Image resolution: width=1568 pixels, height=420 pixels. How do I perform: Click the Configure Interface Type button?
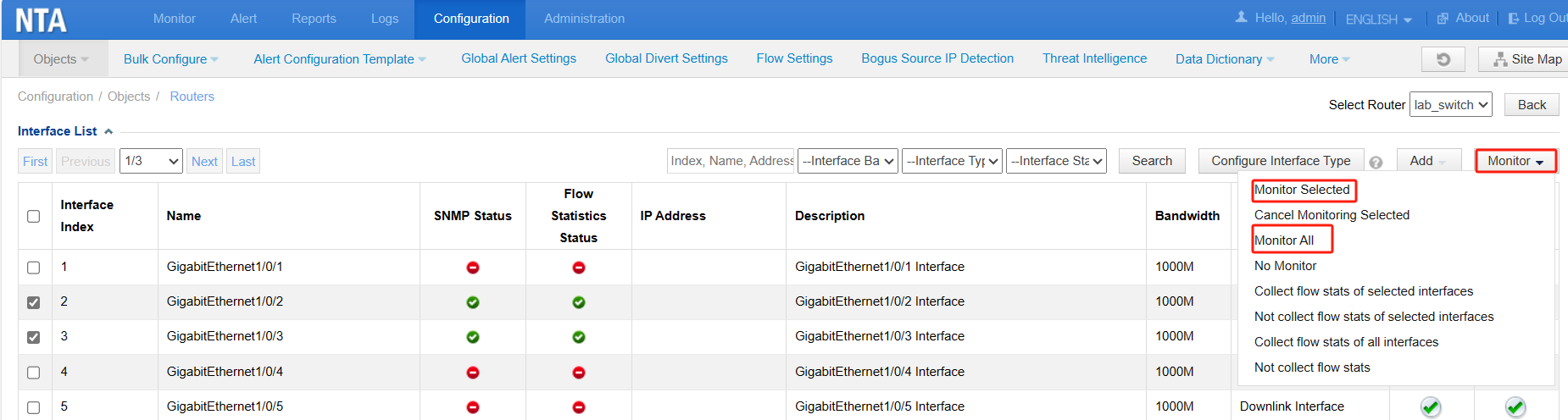pos(1281,161)
